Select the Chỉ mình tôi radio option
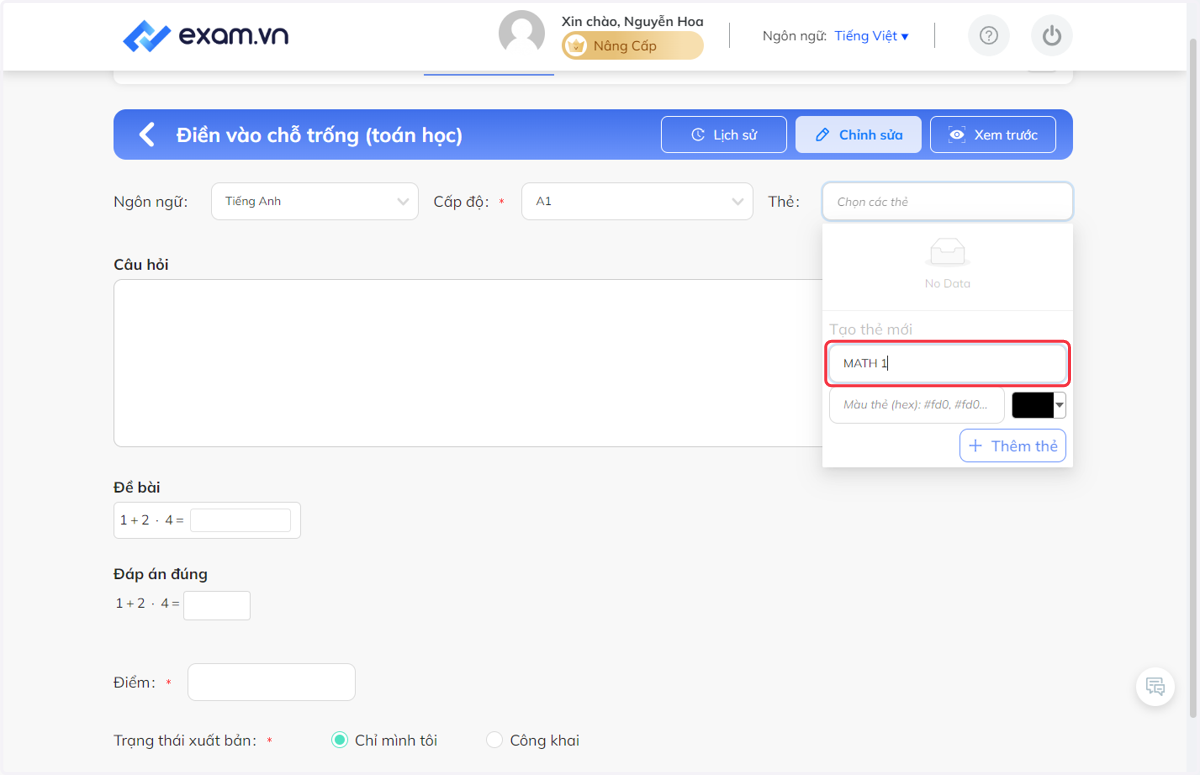 [x=339, y=740]
